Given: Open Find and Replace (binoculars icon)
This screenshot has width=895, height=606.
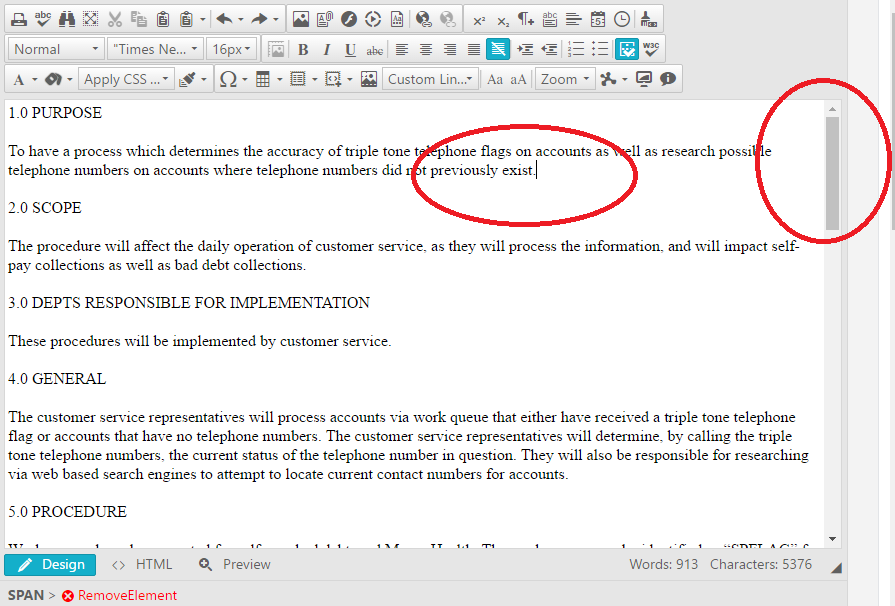Looking at the screenshot, I should [x=67, y=19].
